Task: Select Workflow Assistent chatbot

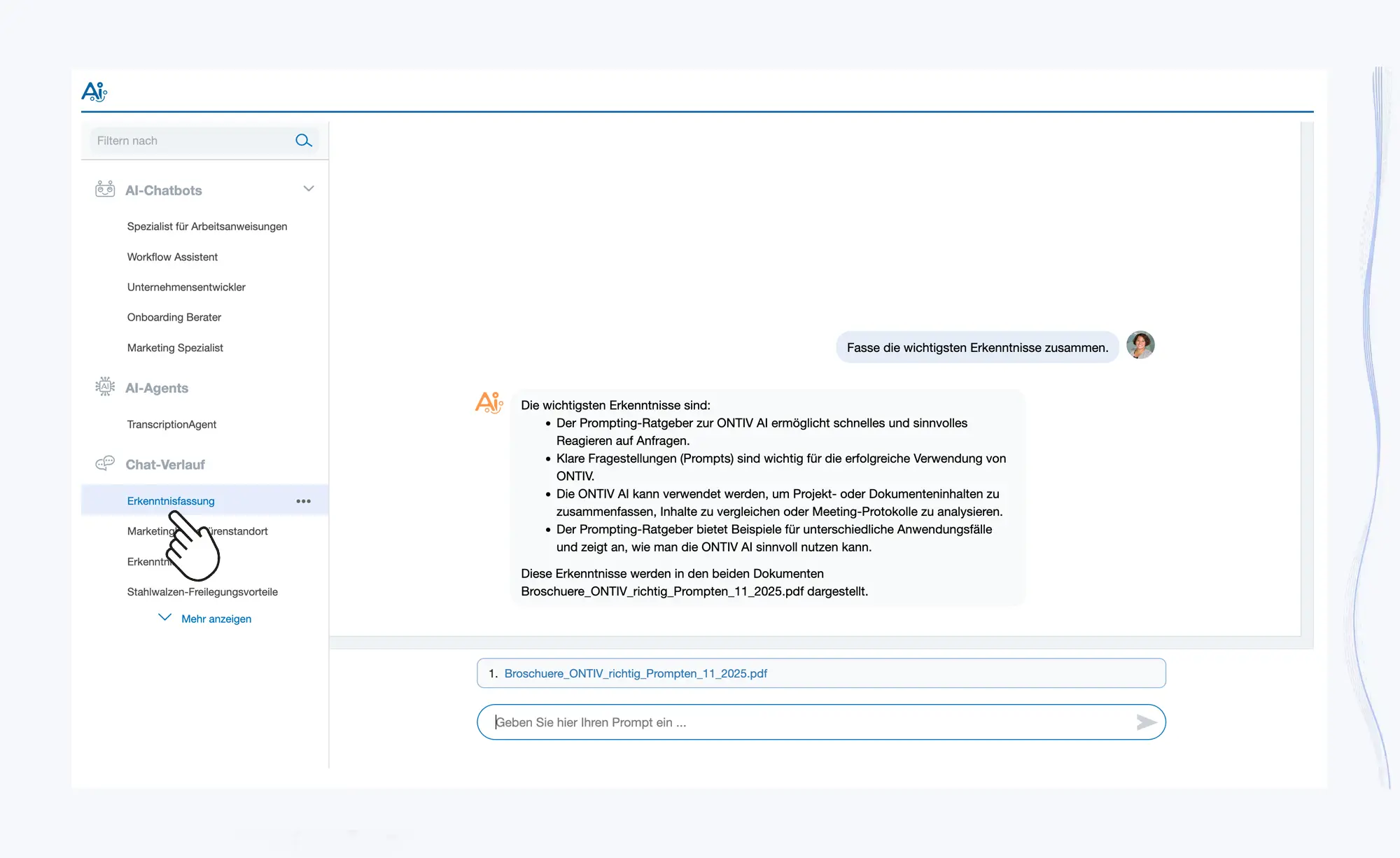Action: [172, 257]
